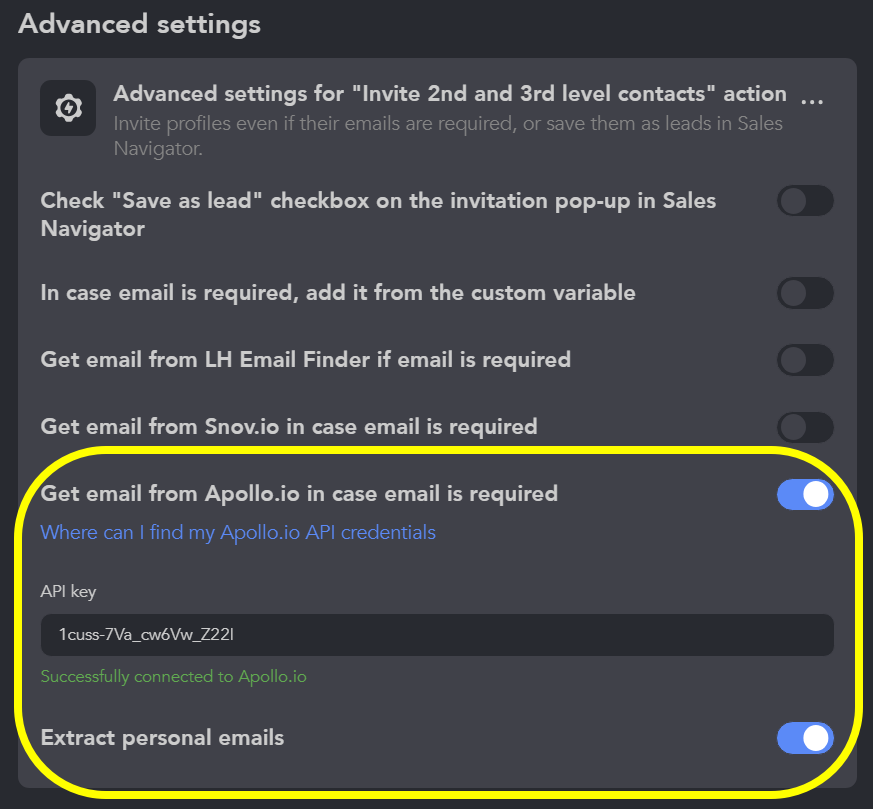
Task: Click the "Get email from Snov.io" label text
Action: 289,426
